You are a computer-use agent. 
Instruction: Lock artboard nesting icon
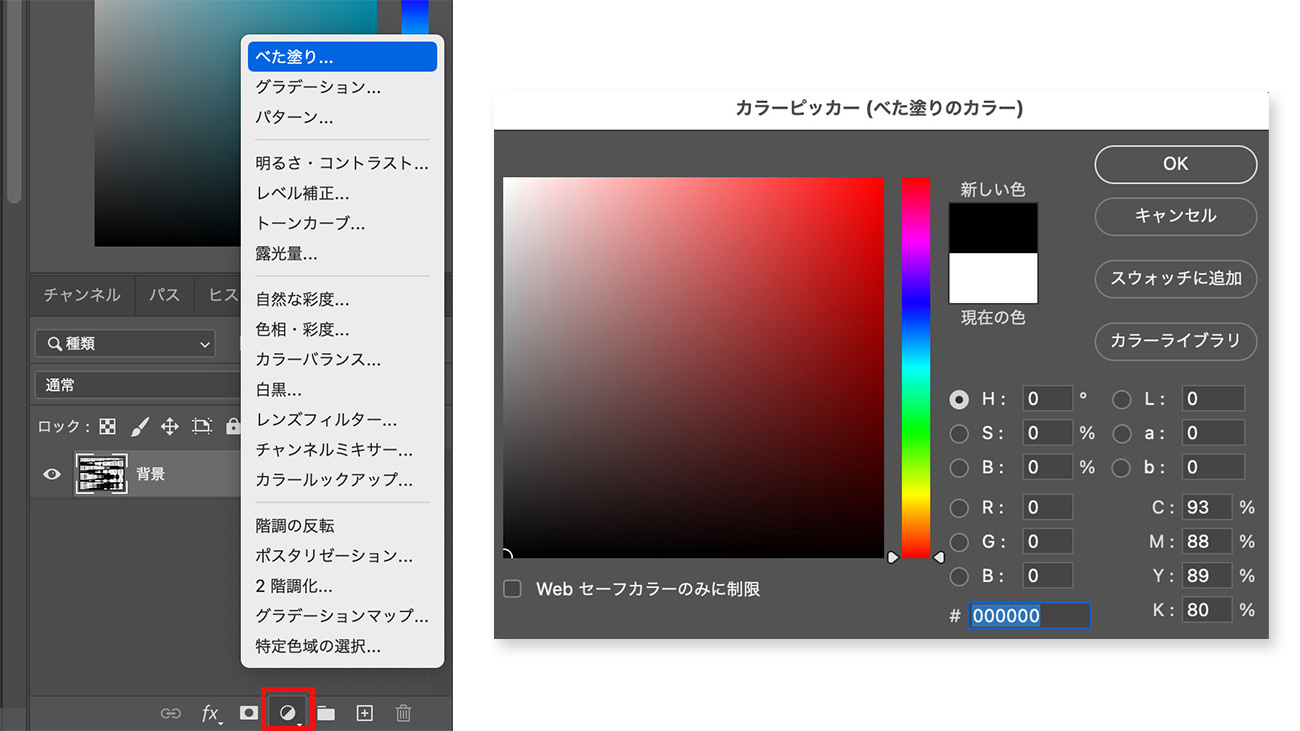point(202,427)
